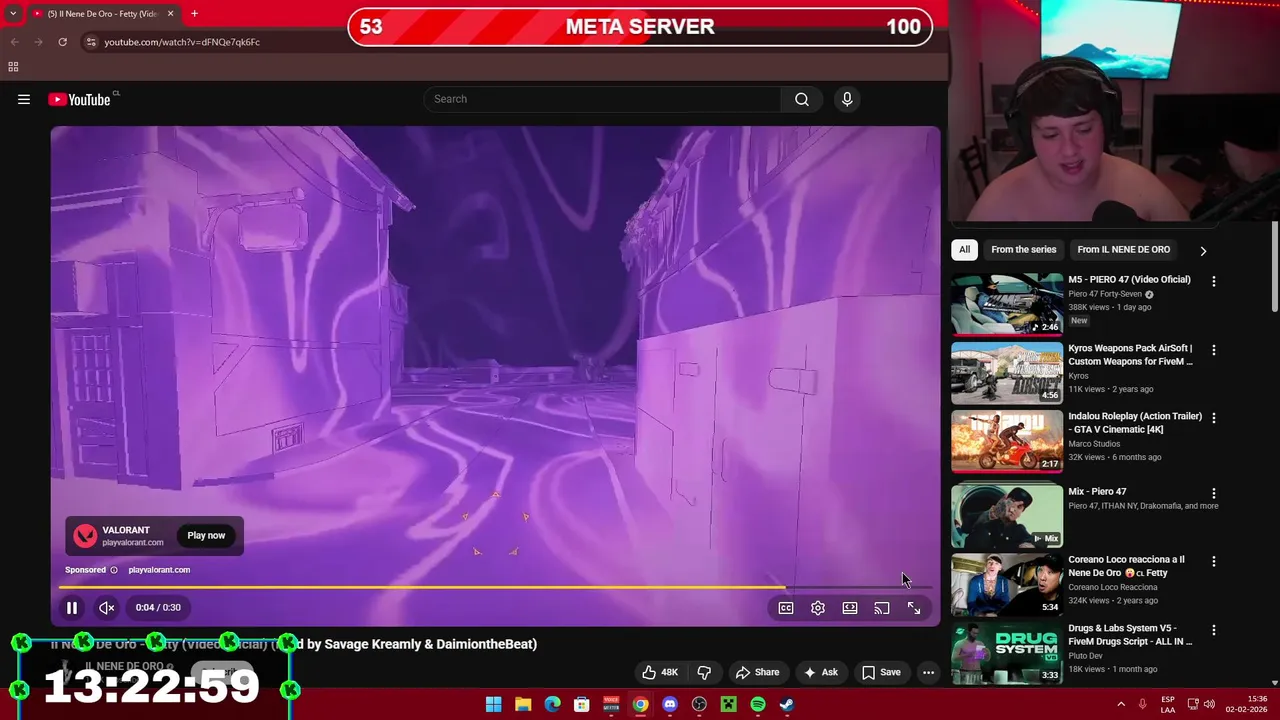
Task: Show hidden system tray icons
Action: [1120, 705]
